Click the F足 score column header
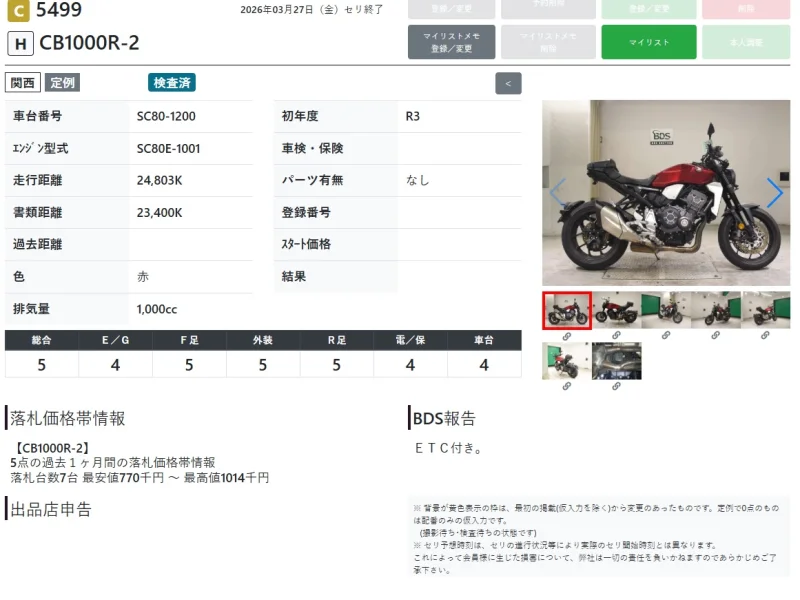 coord(189,340)
